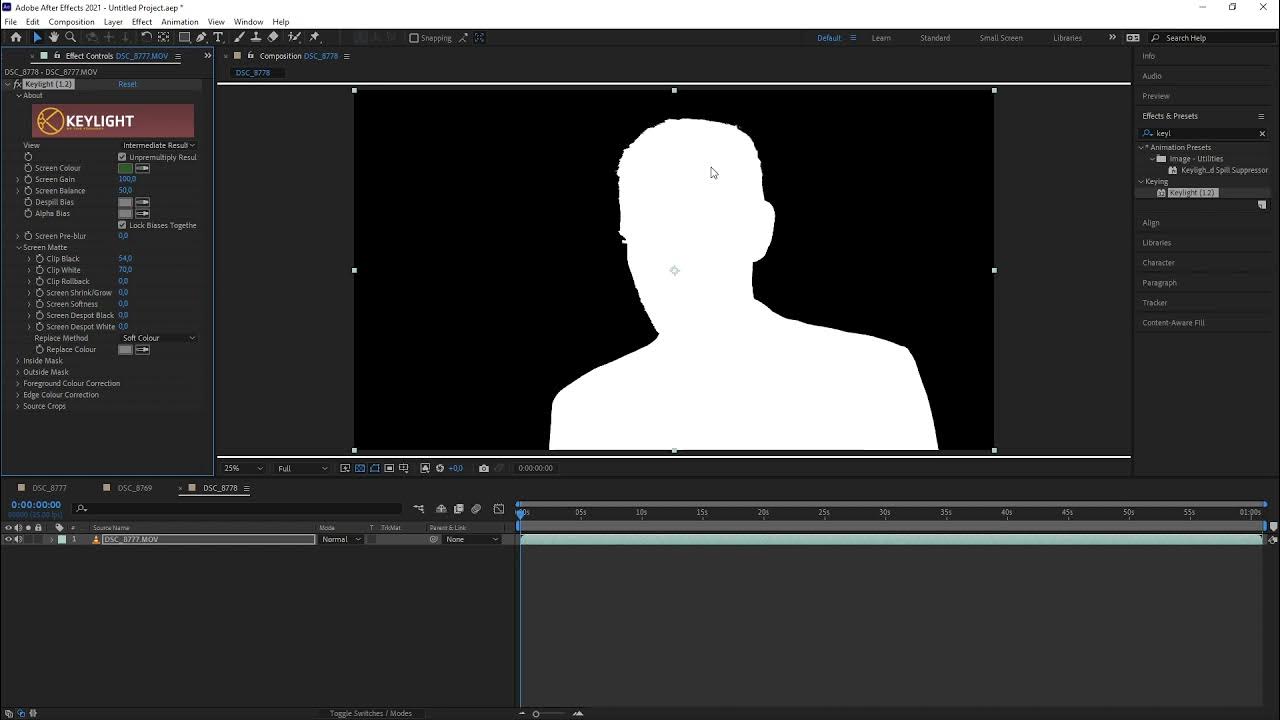Screen dimensions: 1280x720
Task: Select the Eraser tool
Action: [273, 37]
